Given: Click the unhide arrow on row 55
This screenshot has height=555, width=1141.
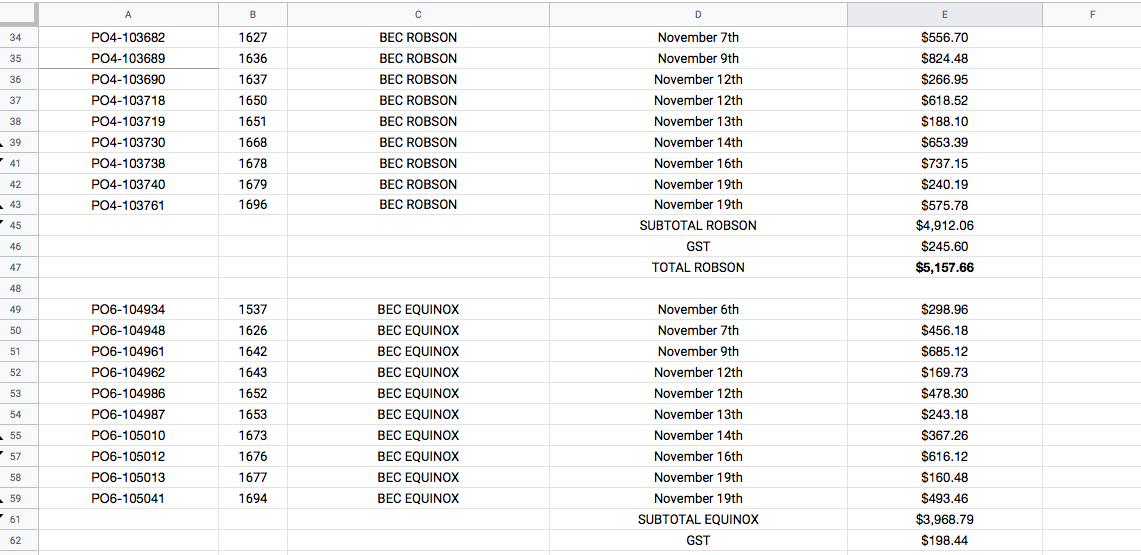Looking at the screenshot, I should tap(3, 440).
